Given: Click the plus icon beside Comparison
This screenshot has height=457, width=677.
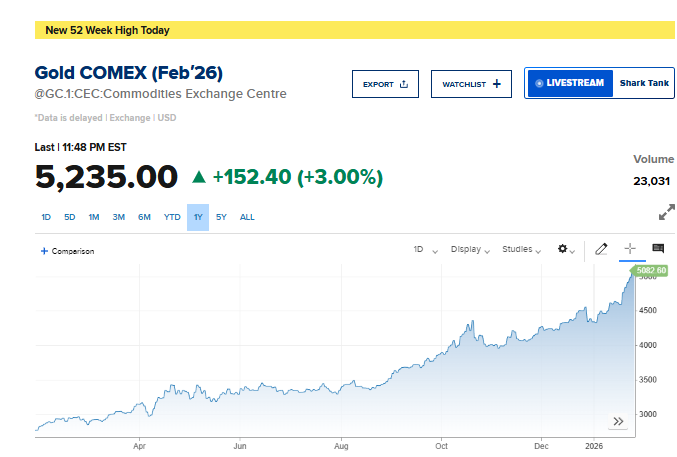Looking at the screenshot, I should point(44,251).
